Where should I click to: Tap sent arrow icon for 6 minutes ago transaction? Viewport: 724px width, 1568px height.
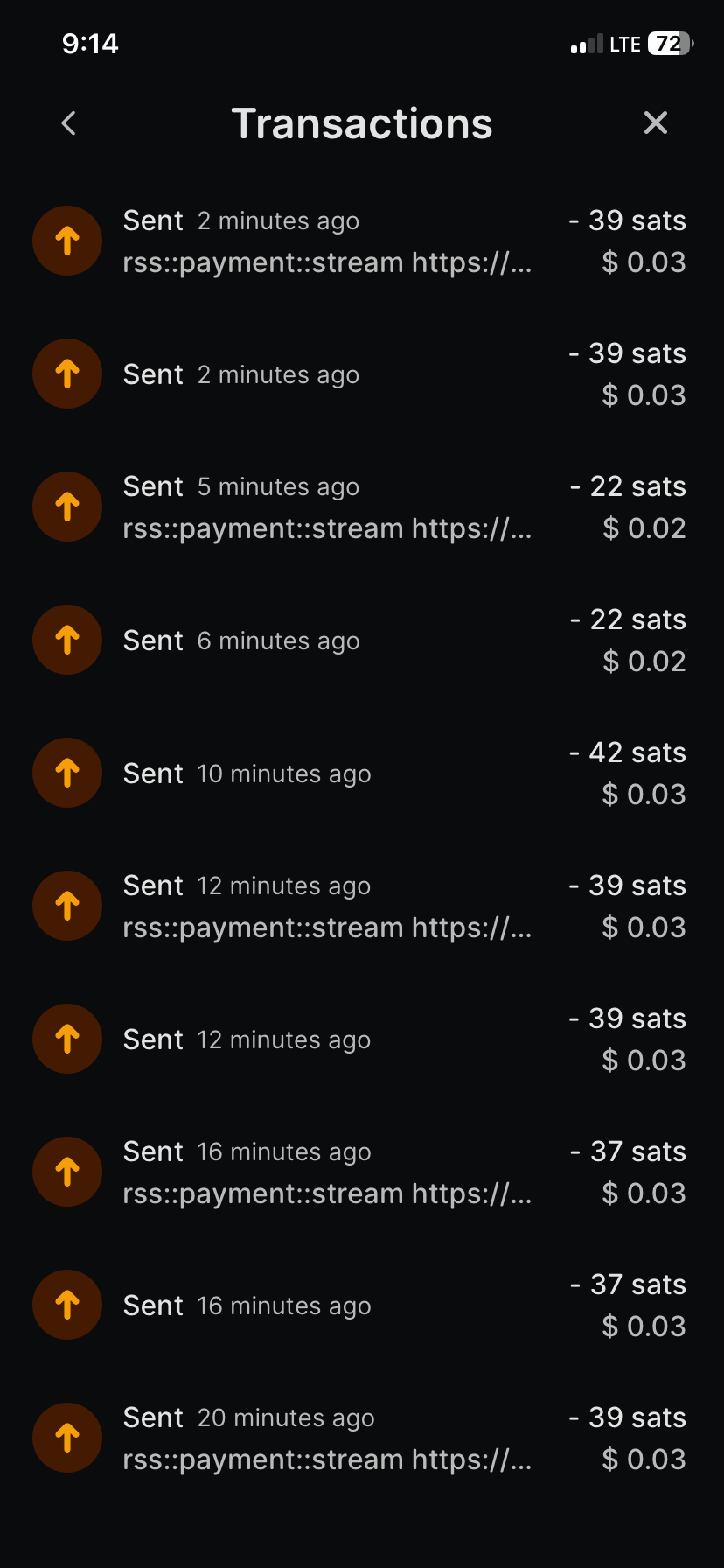tap(67, 640)
